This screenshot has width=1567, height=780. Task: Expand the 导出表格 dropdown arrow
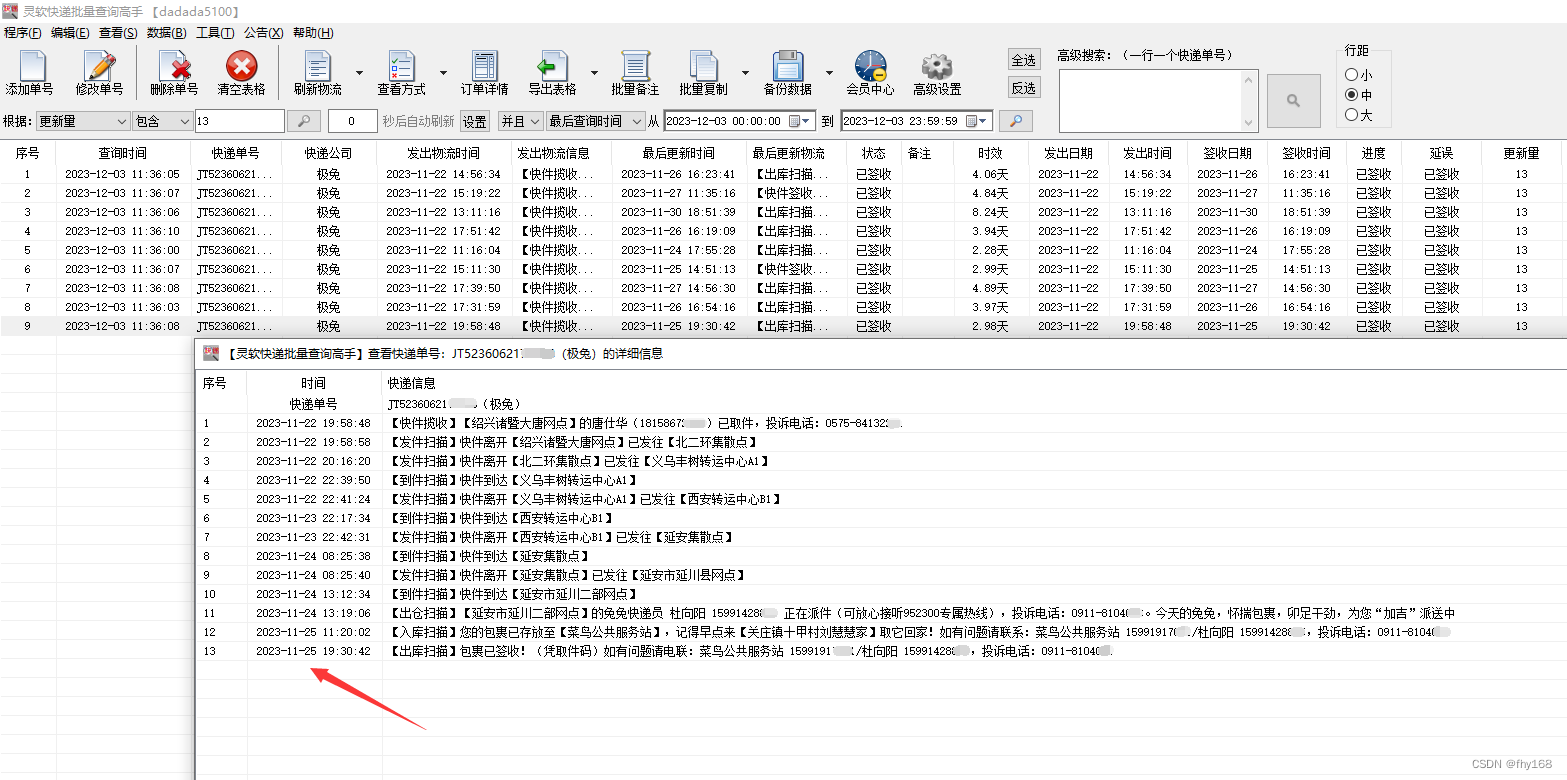[594, 72]
